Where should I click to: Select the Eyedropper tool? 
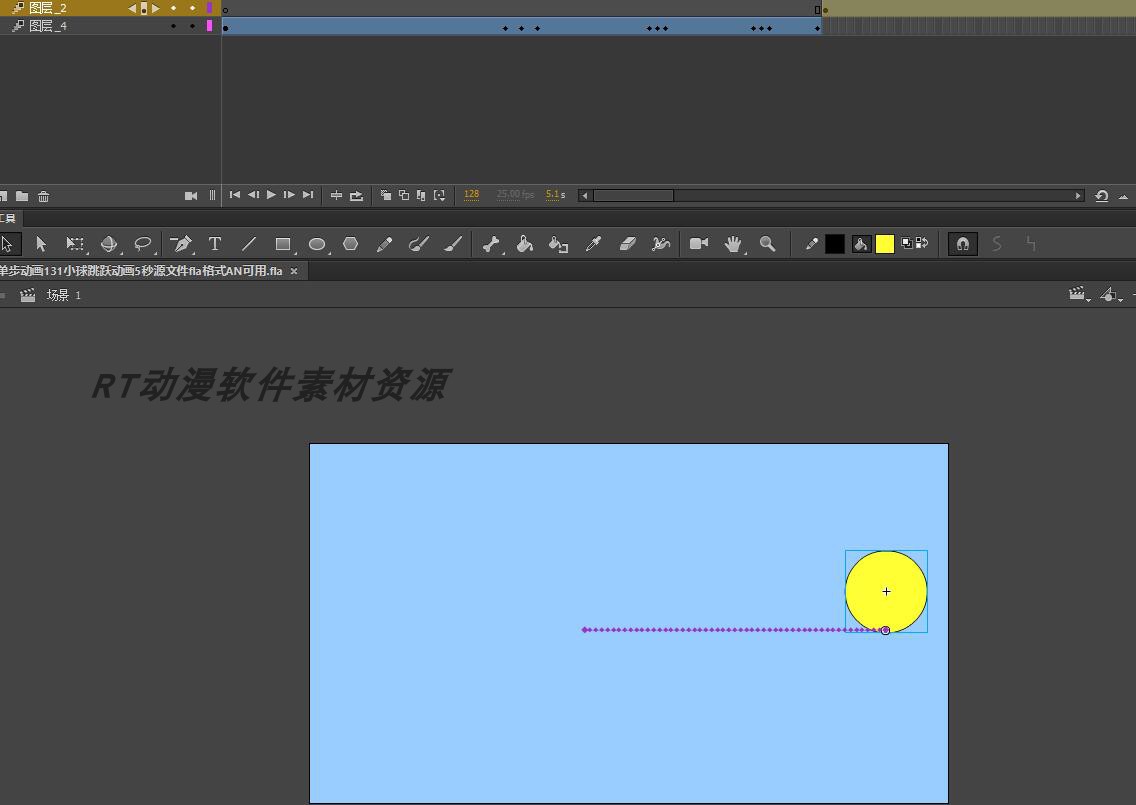click(x=593, y=244)
